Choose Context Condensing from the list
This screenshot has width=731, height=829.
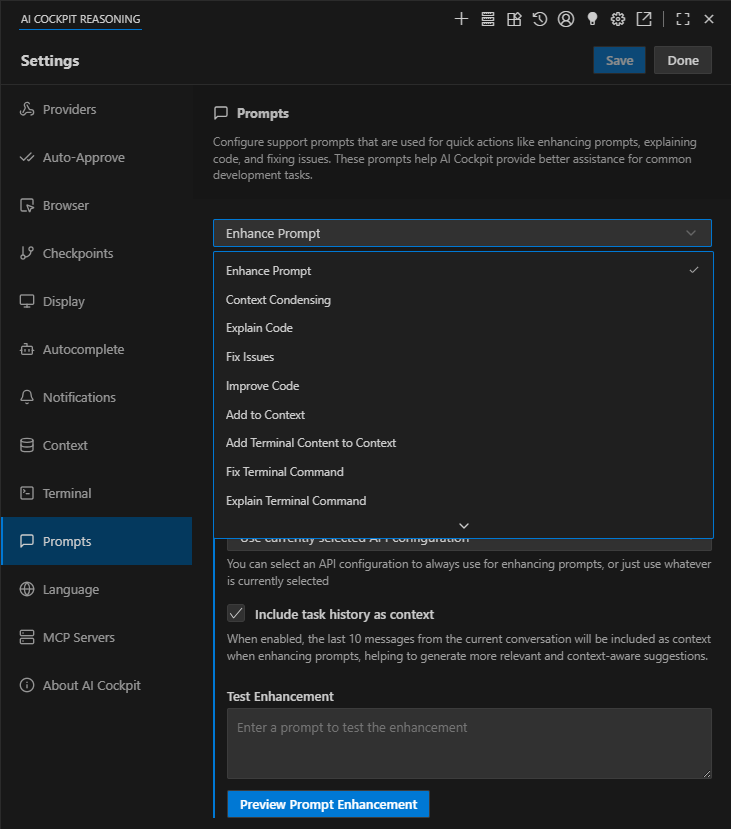tap(278, 299)
